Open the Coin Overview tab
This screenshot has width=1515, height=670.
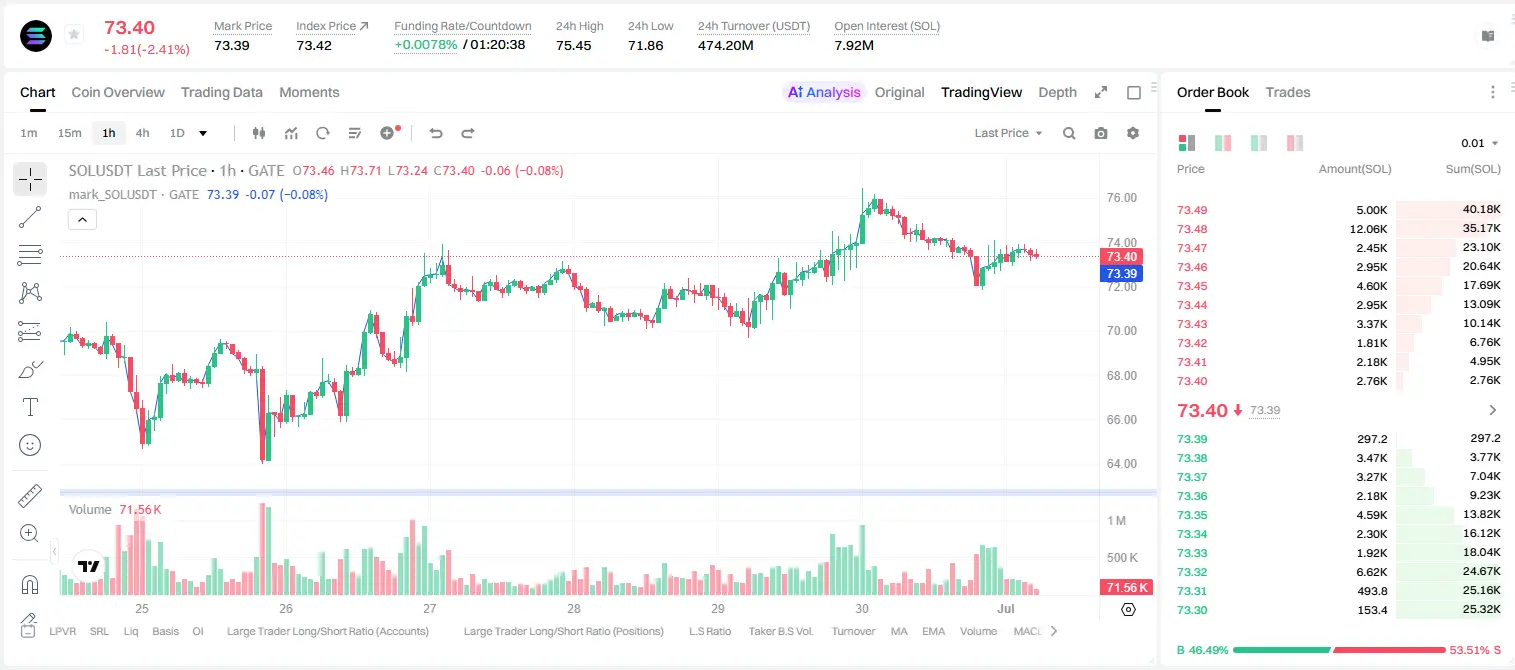pos(118,92)
